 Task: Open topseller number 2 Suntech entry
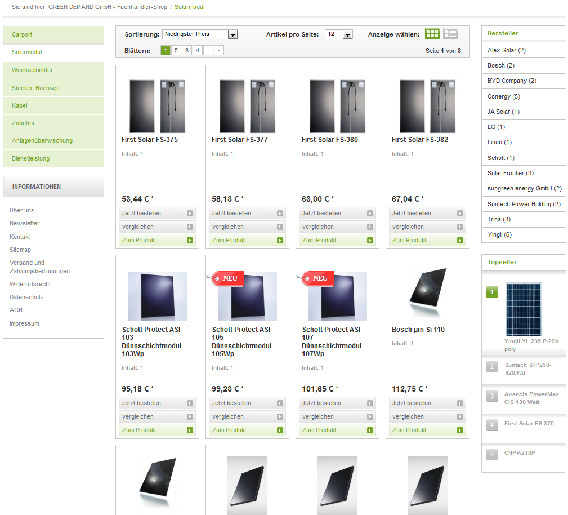[x=528, y=369]
